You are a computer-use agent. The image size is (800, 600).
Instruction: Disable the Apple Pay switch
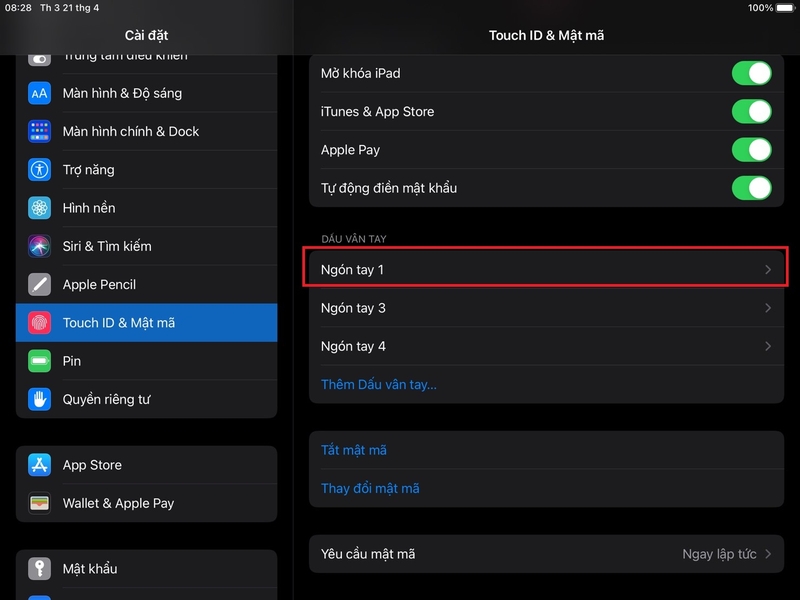tap(752, 150)
